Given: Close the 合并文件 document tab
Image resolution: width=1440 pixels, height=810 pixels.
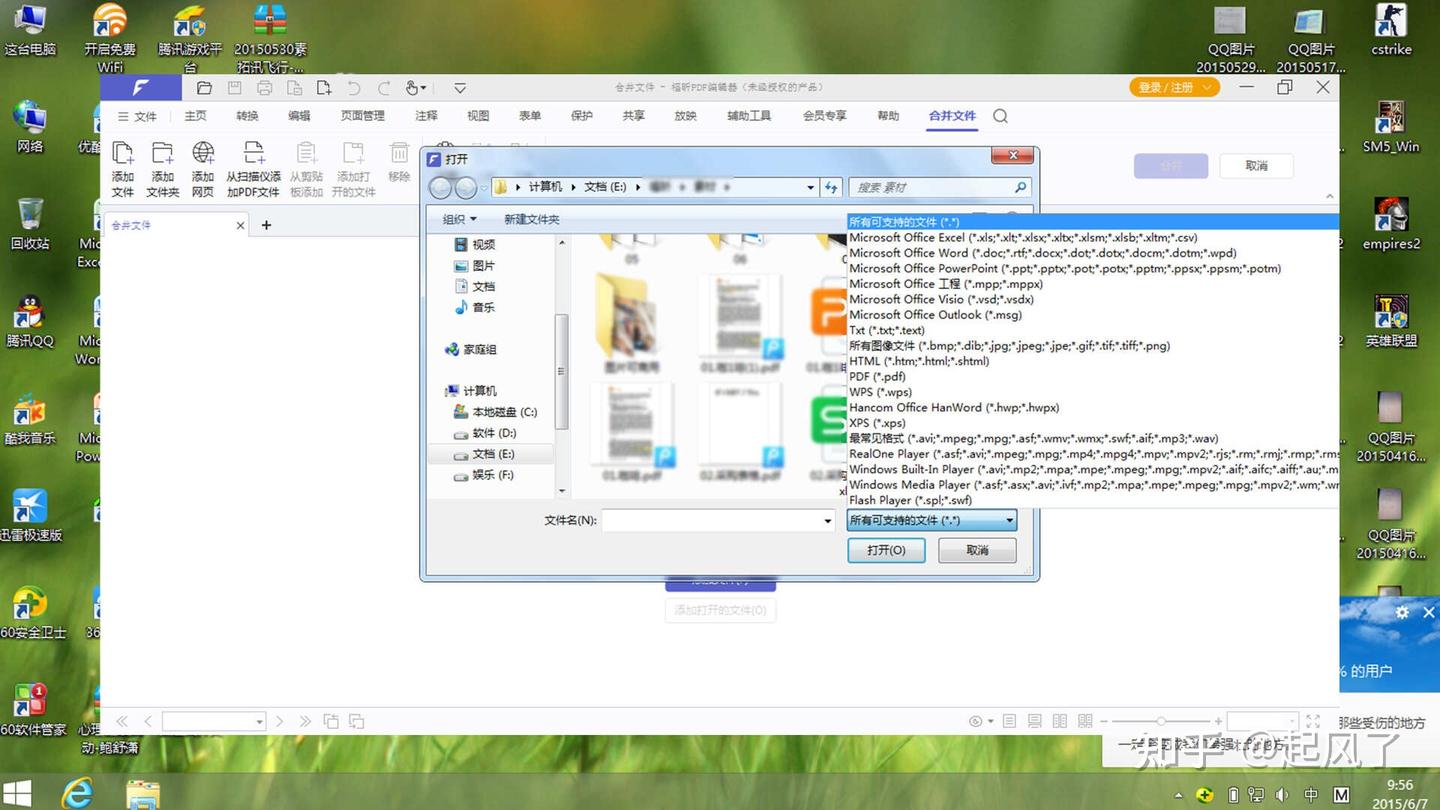Looking at the screenshot, I should [x=240, y=226].
